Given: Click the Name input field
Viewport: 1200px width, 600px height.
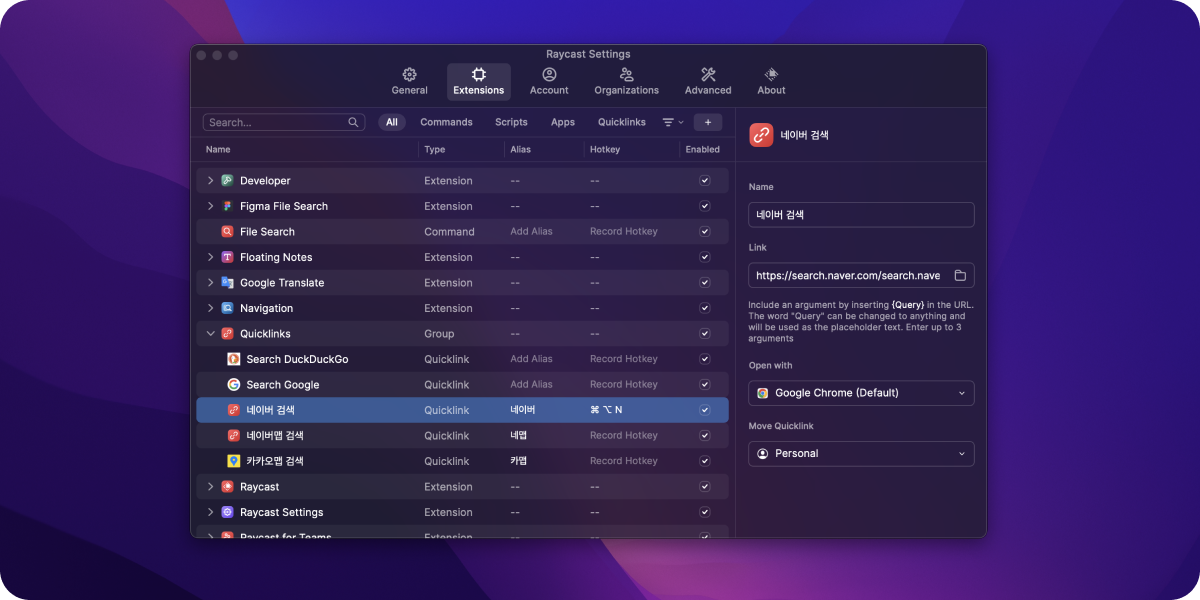Looking at the screenshot, I should pyautogui.click(x=861, y=215).
